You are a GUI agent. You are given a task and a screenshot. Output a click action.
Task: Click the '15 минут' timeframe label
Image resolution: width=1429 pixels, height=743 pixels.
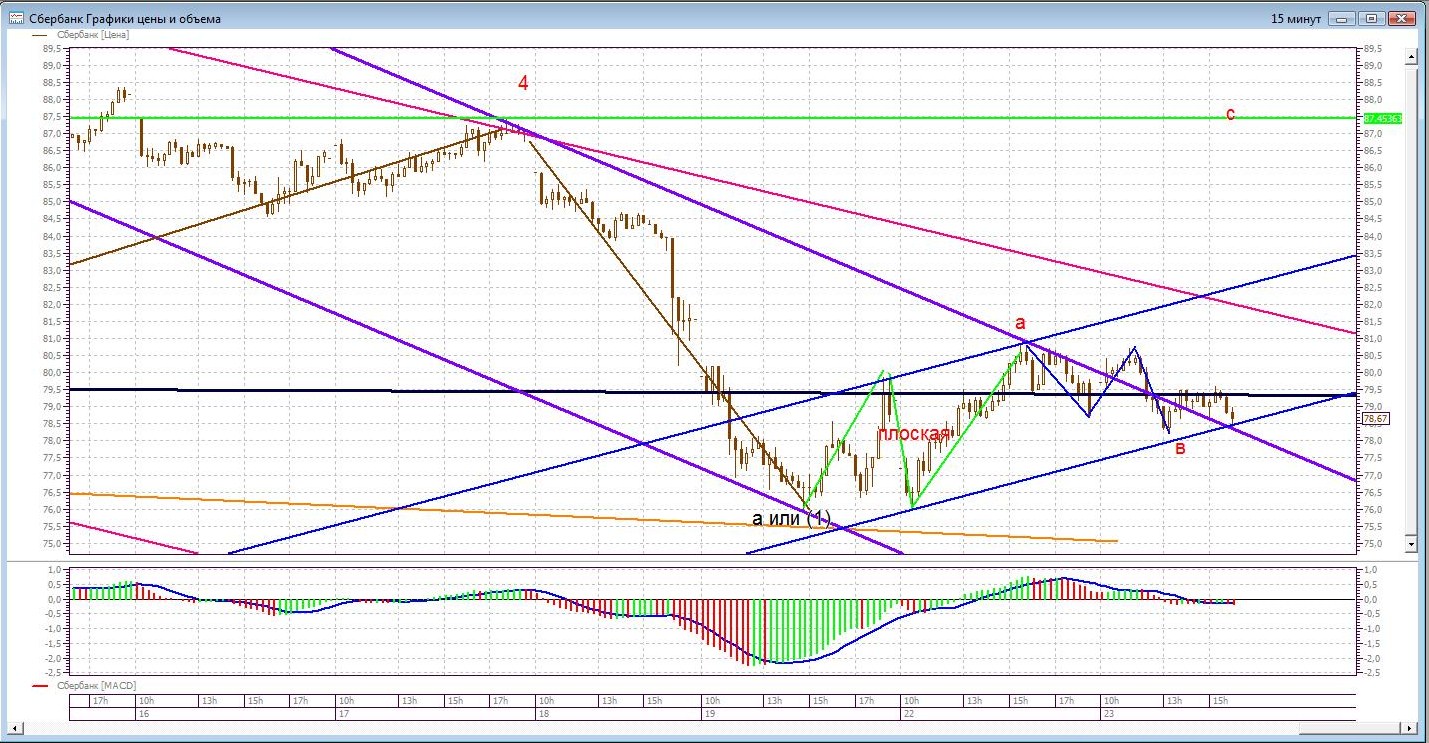click(1296, 19)
